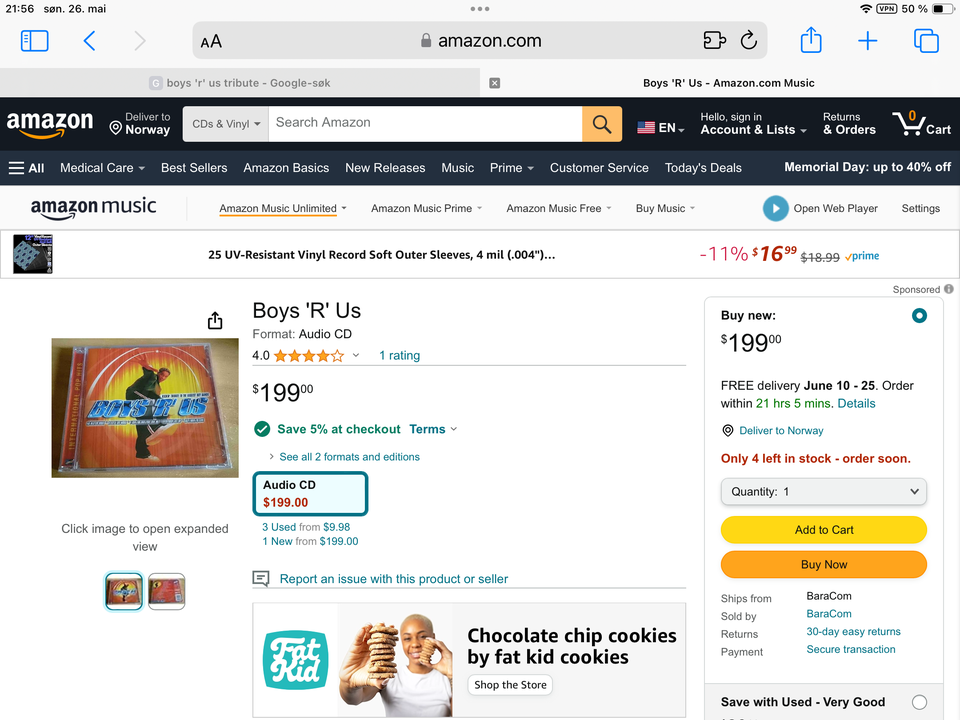
Task: Share the Boys 'R' Us product
Action: 215,320
